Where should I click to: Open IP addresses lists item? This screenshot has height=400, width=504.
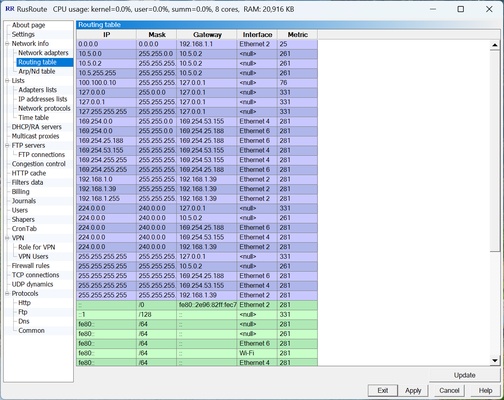(x=43, y=99)
